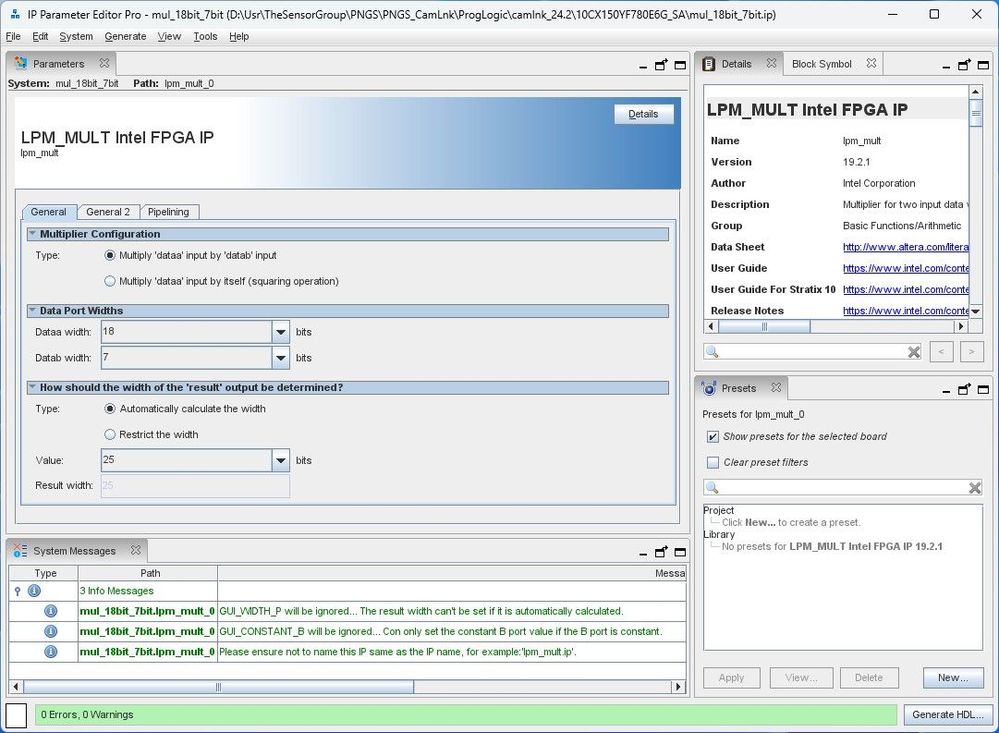Click the vertical scrollbar thumb in the Details panel
Image resolution: width=999 pixels, height=733 pixels.
[975, 113]
